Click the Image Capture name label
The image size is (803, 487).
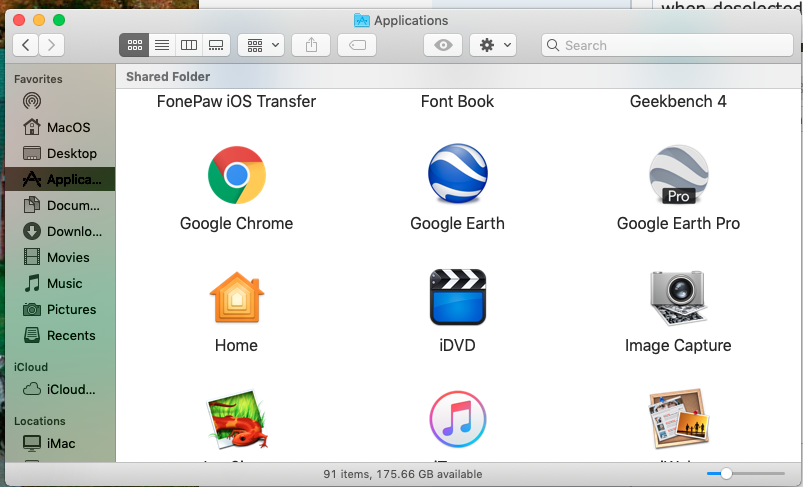[678, 346]
